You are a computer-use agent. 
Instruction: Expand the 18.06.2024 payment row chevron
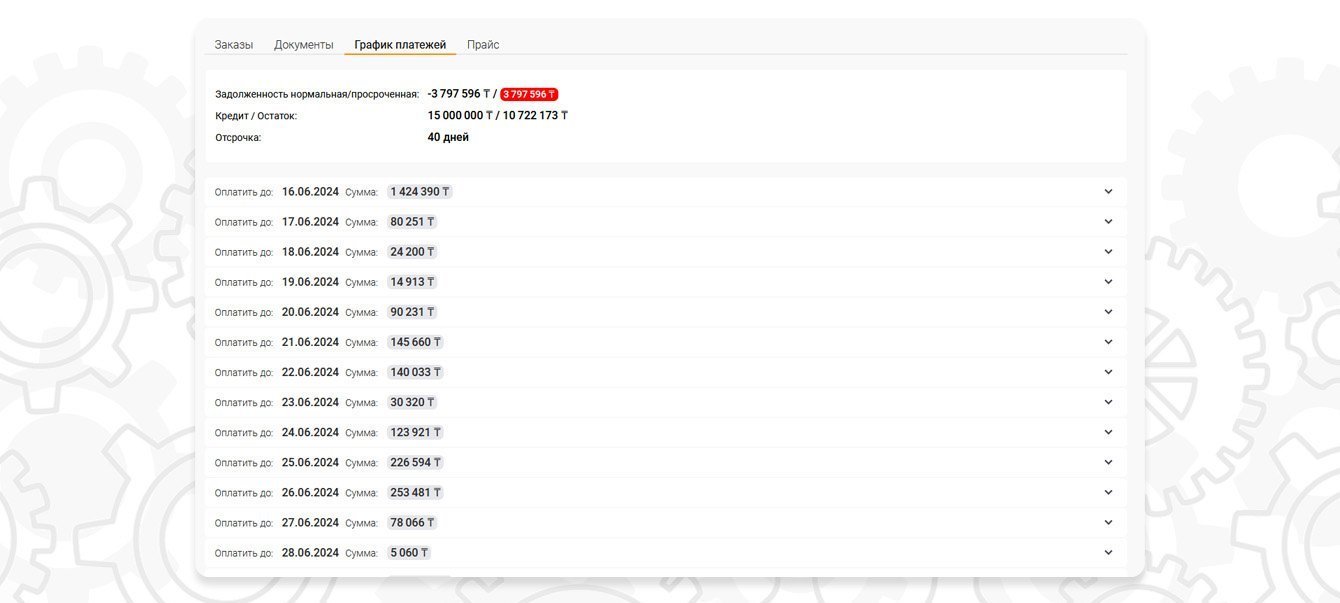tap(1108, 251)
